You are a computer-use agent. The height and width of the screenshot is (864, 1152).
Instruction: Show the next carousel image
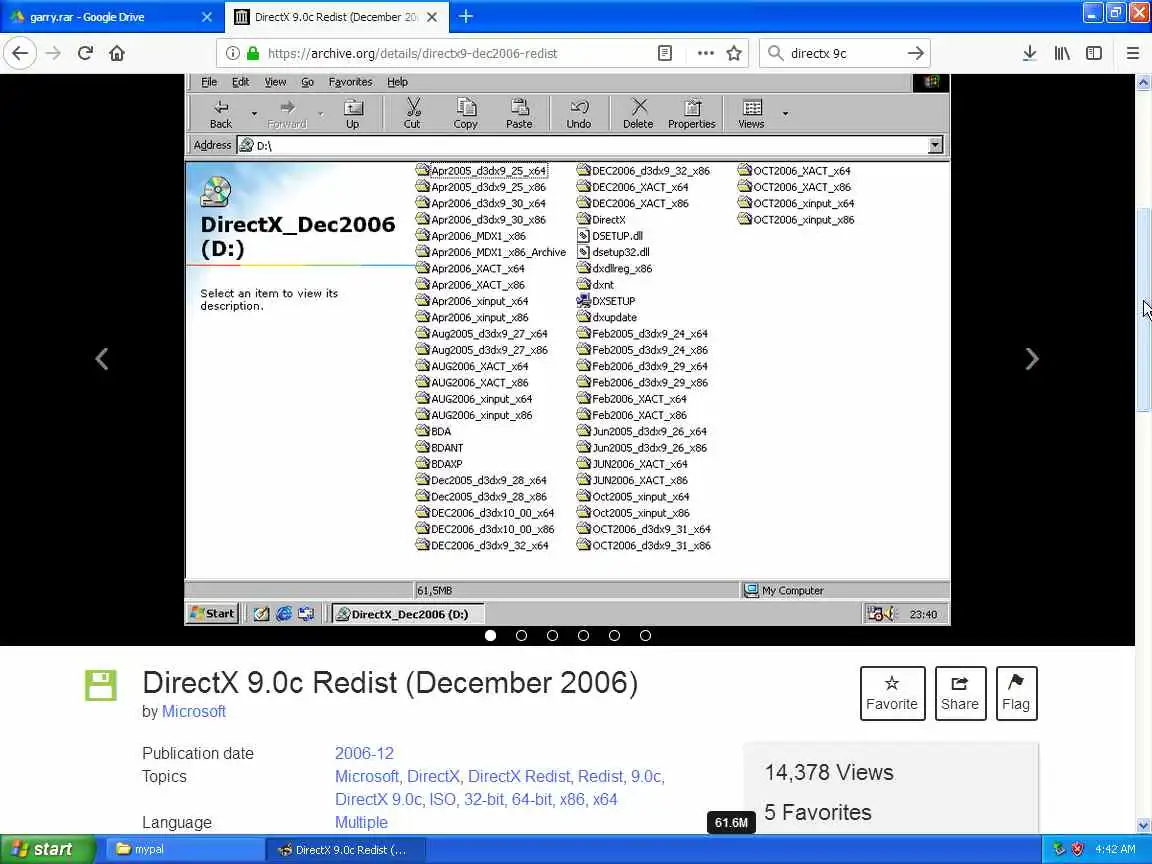1032,359
